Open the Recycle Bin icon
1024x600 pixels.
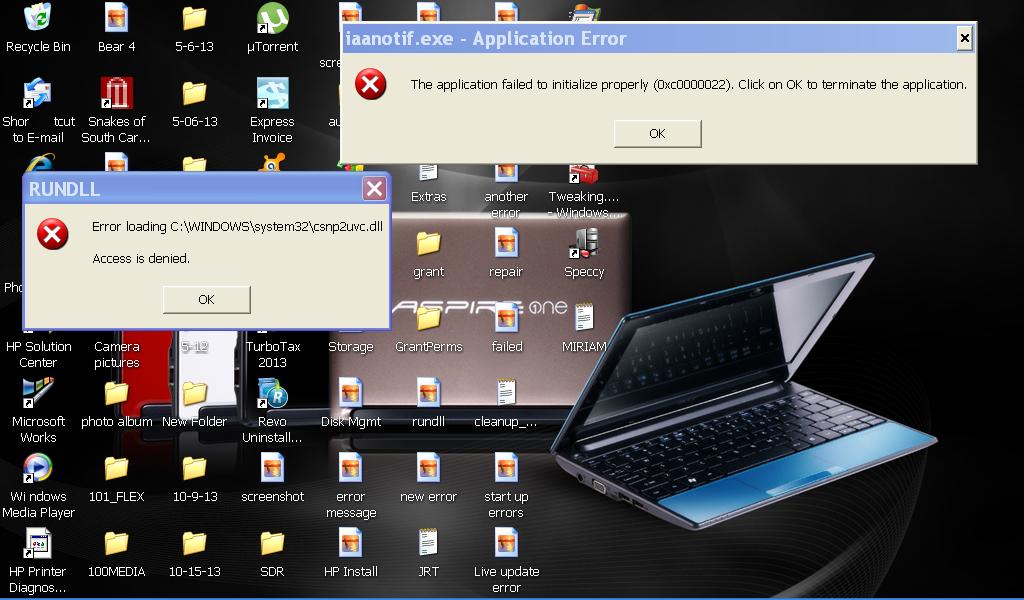38,18
